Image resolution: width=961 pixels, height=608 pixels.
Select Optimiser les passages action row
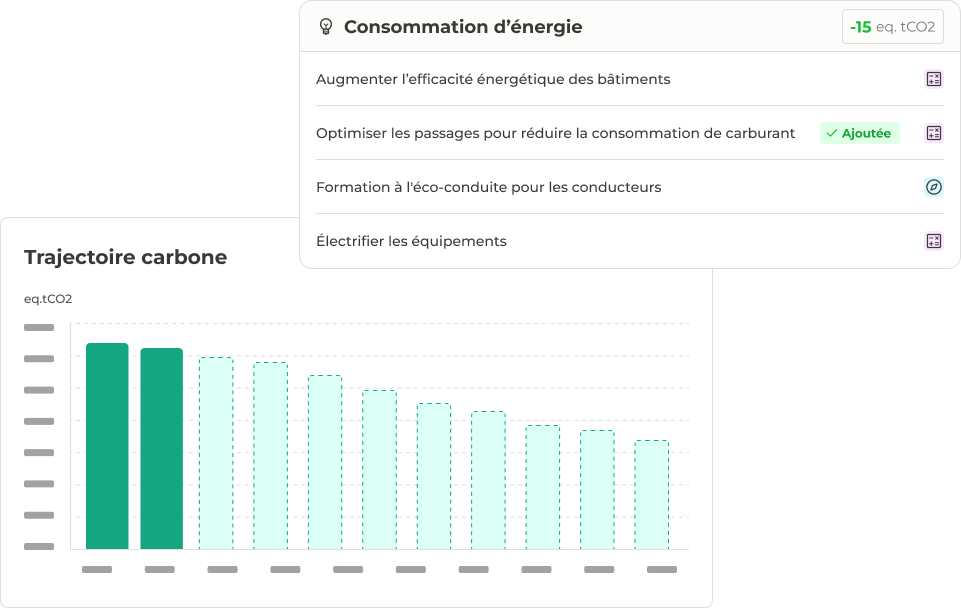[555, 133]
